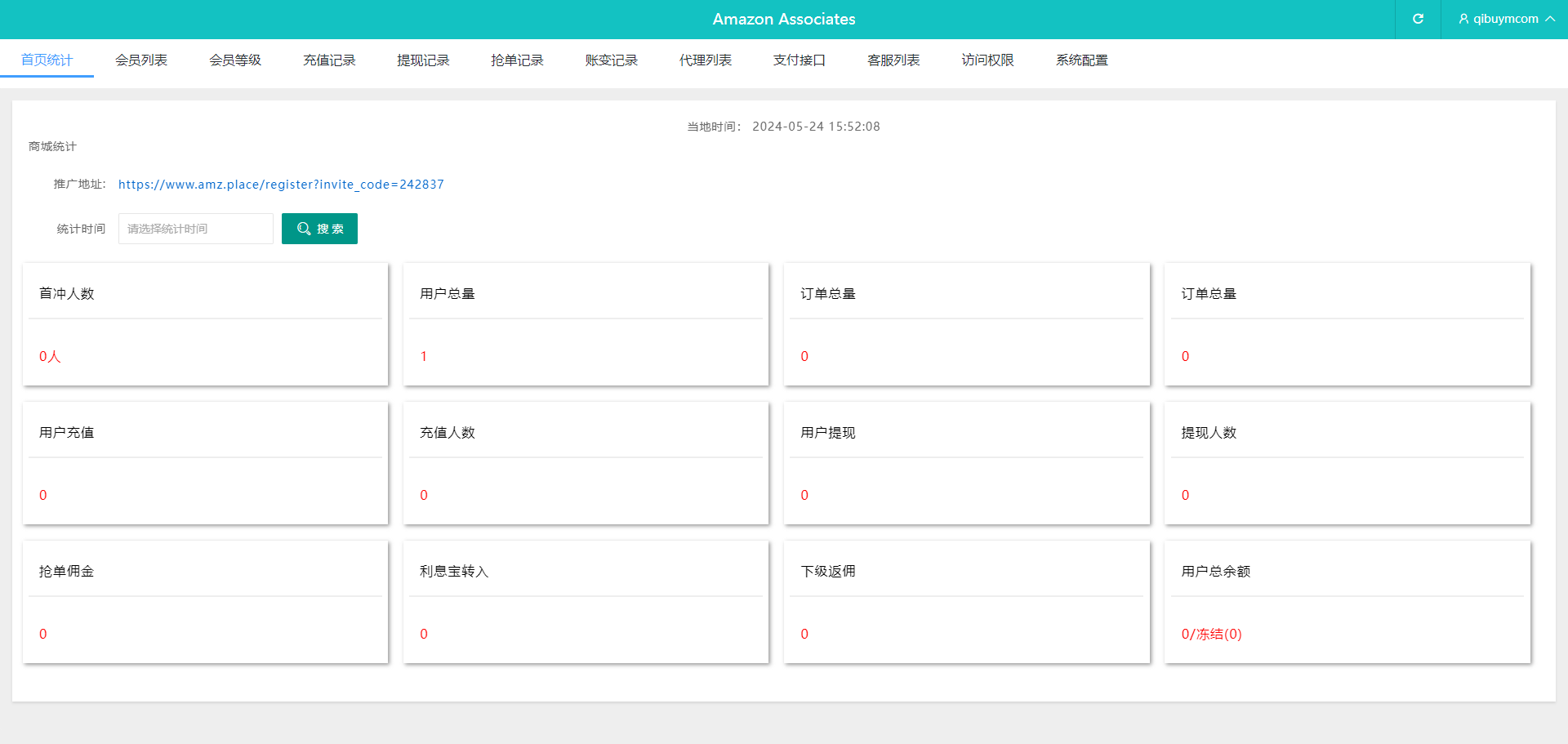
Task: Click the 首冲人数 statistics card
Action: coord(205,324)
